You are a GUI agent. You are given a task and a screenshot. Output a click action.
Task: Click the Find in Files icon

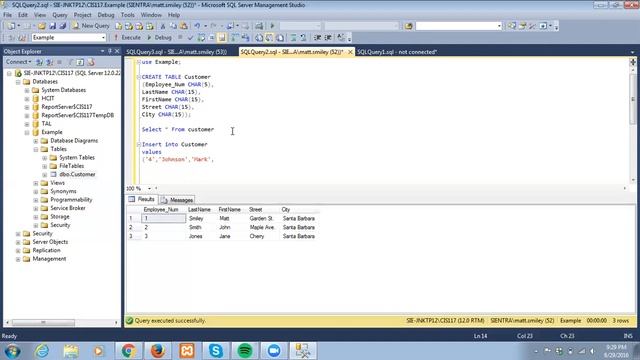pos(408,26)
